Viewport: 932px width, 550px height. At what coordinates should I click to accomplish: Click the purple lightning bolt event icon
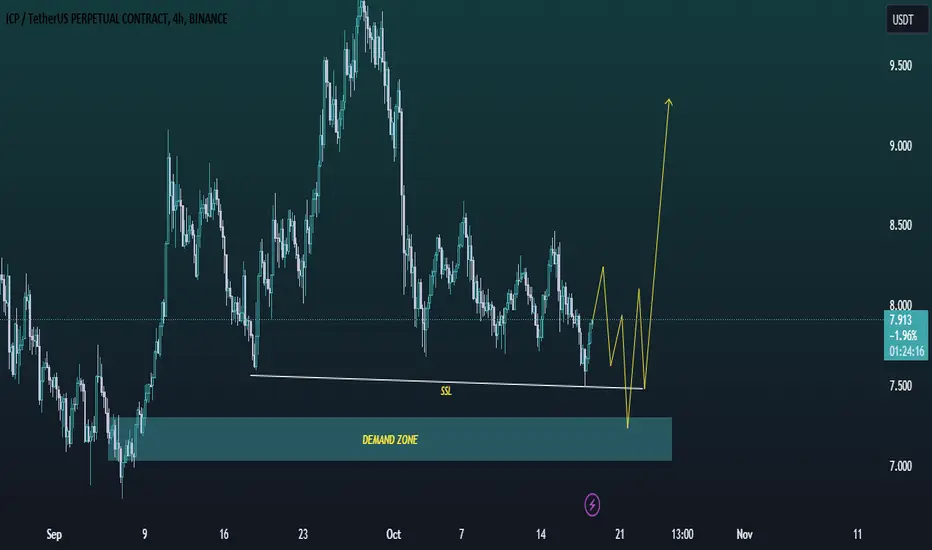coord(592,505)
